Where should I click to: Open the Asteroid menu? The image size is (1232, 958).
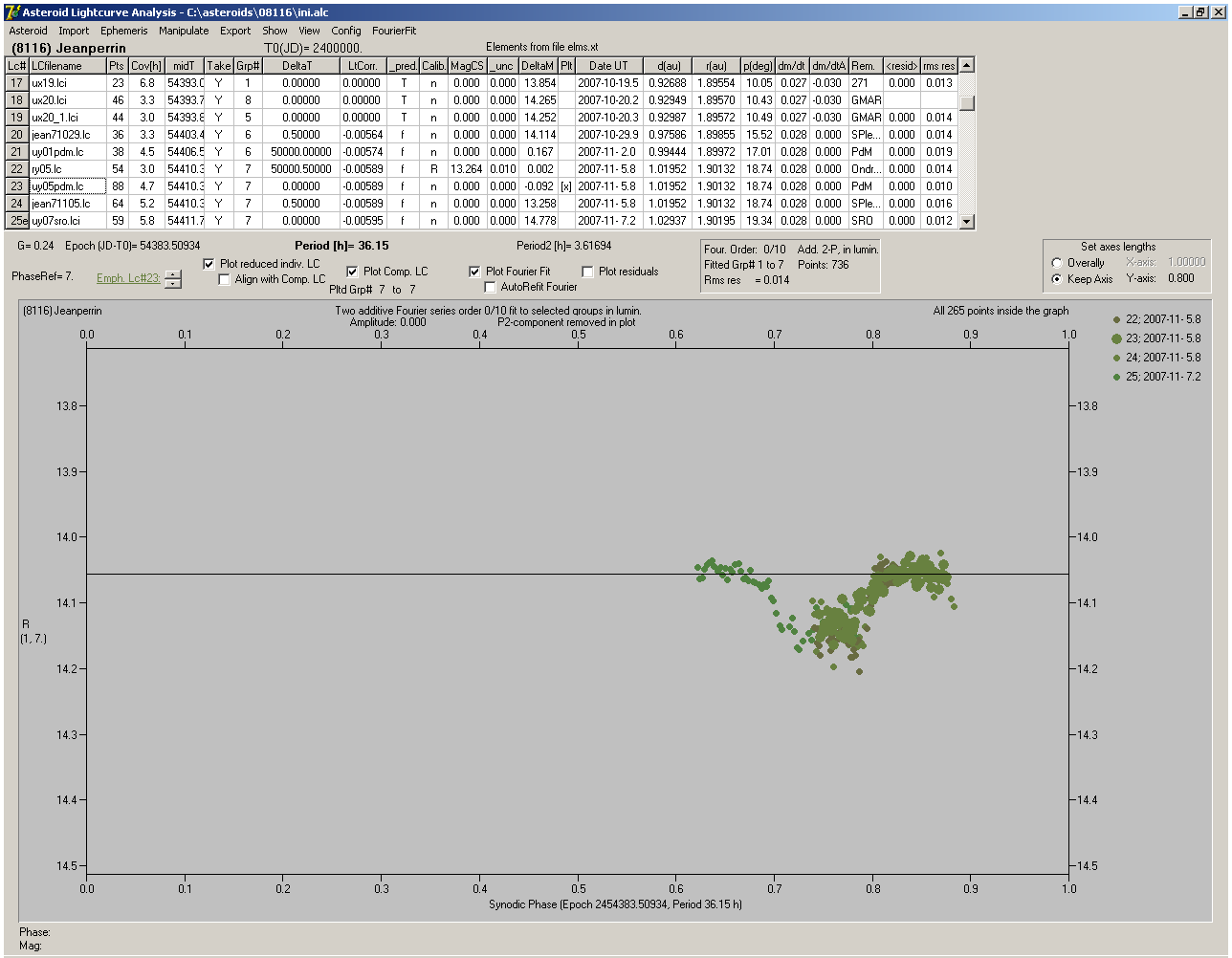tap(28, 31)
